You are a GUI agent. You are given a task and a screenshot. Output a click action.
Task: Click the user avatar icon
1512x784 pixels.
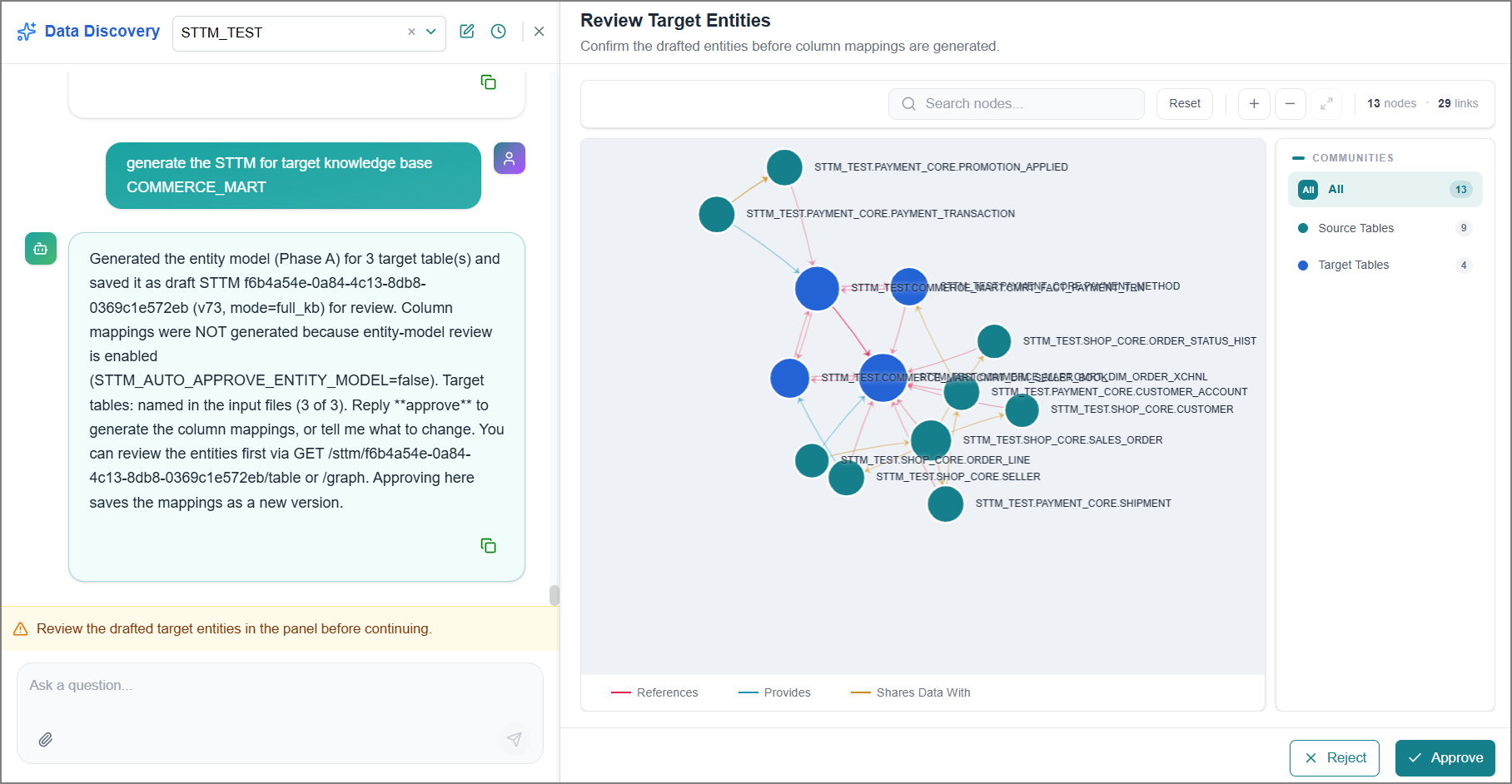pos(510,158)
